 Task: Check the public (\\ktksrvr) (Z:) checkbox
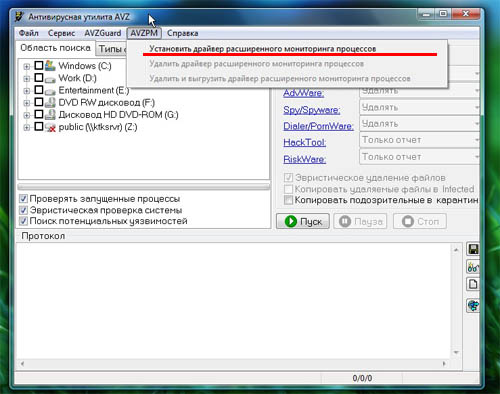39,126
